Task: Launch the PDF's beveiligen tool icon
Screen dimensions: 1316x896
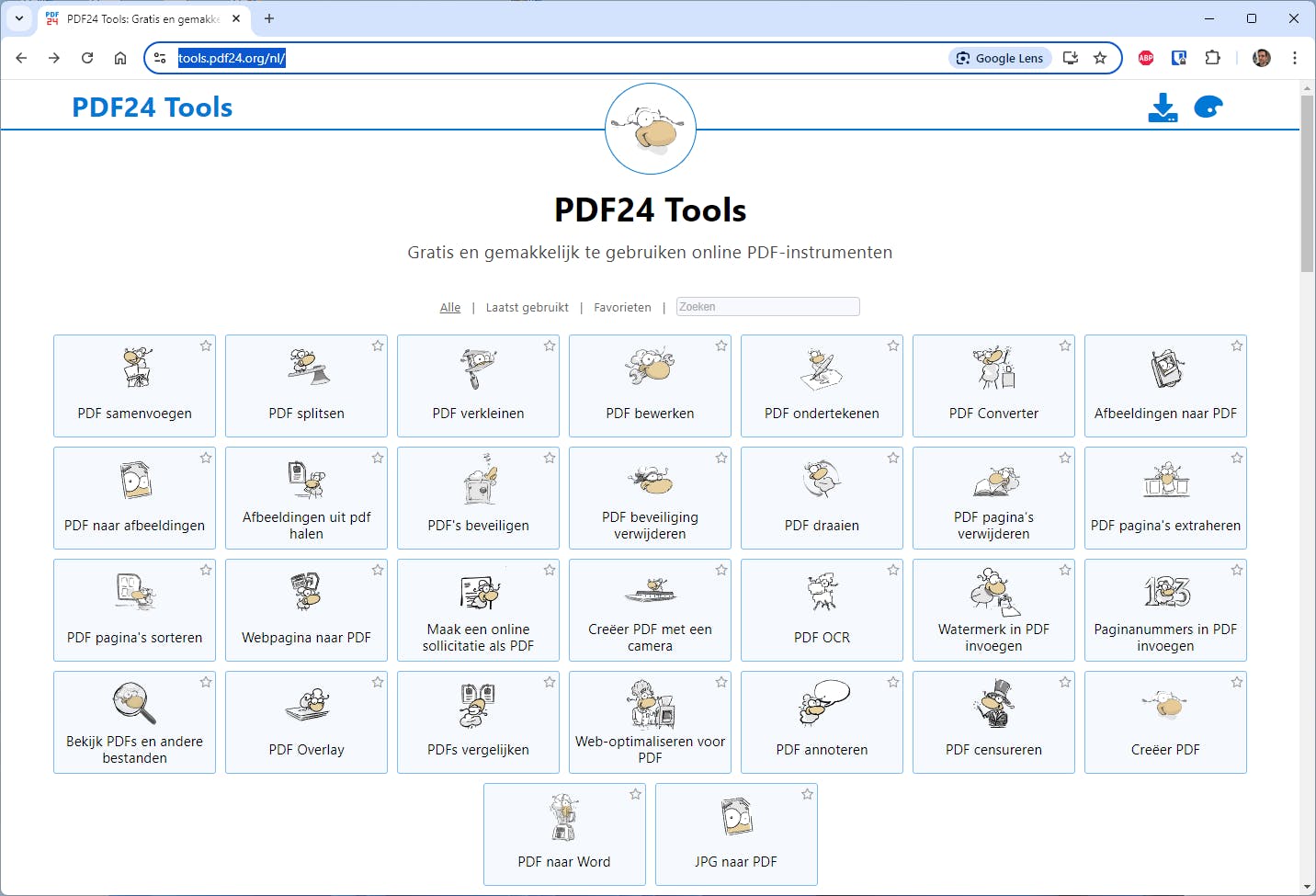Action: tap(479, 479)
